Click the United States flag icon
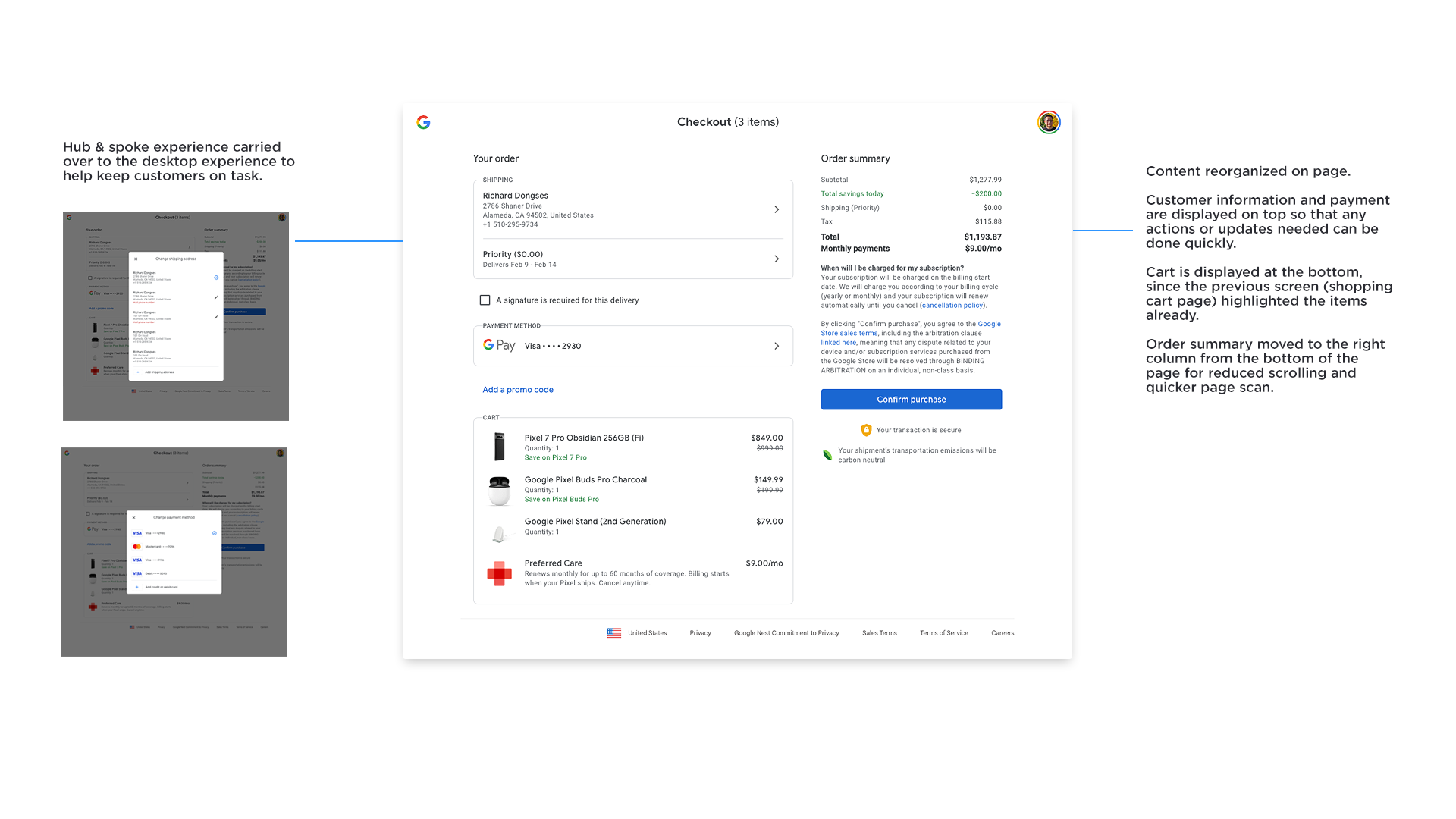 [x=614, y=632]
